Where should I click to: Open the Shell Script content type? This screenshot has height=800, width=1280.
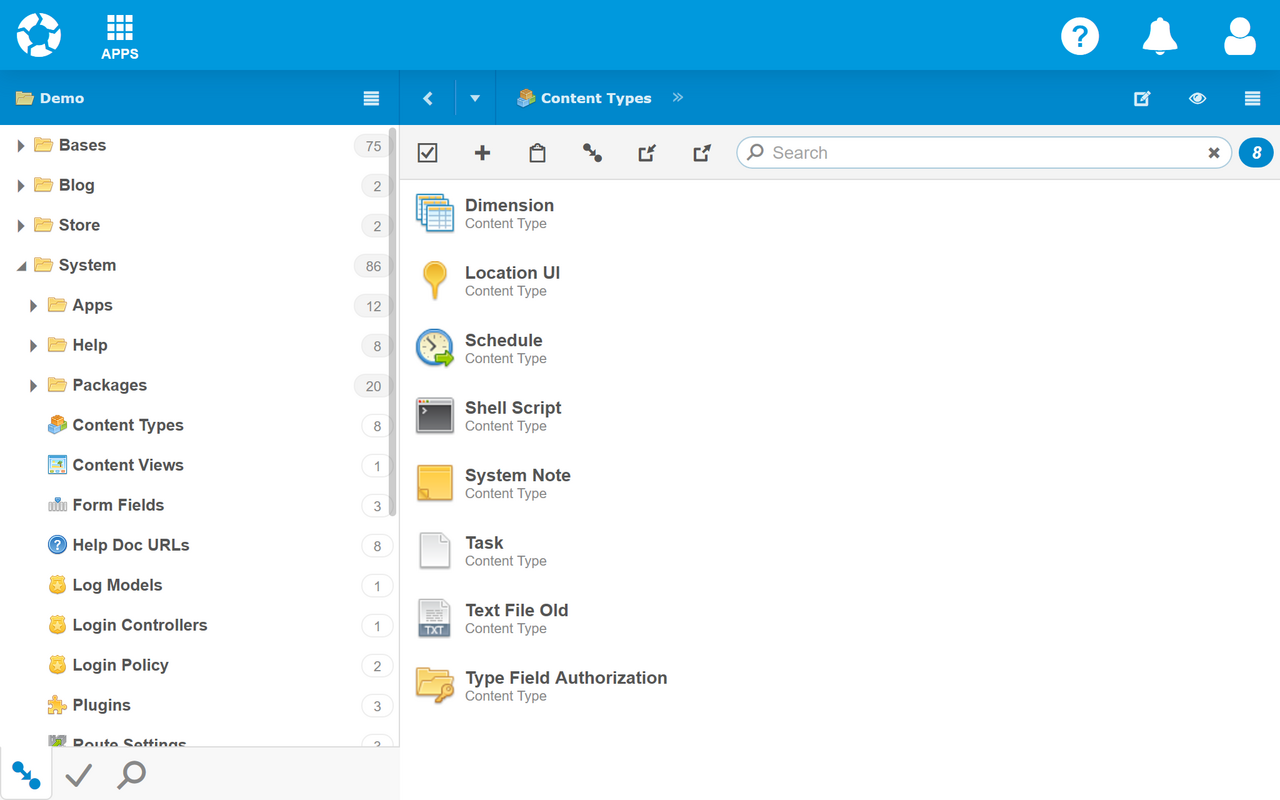coord(513,408)
